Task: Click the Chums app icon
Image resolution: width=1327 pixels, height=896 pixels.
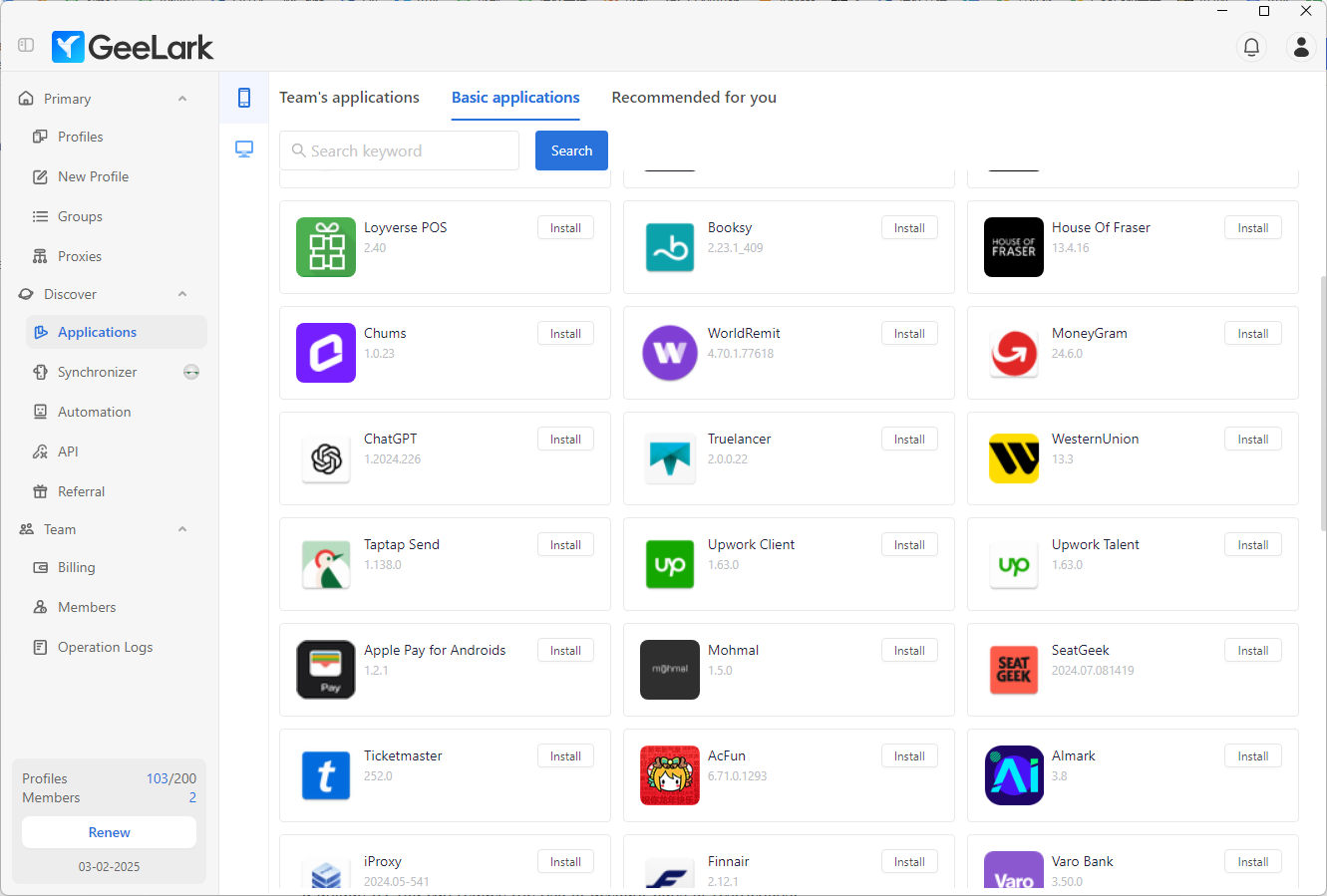Action: pos(326,353)
